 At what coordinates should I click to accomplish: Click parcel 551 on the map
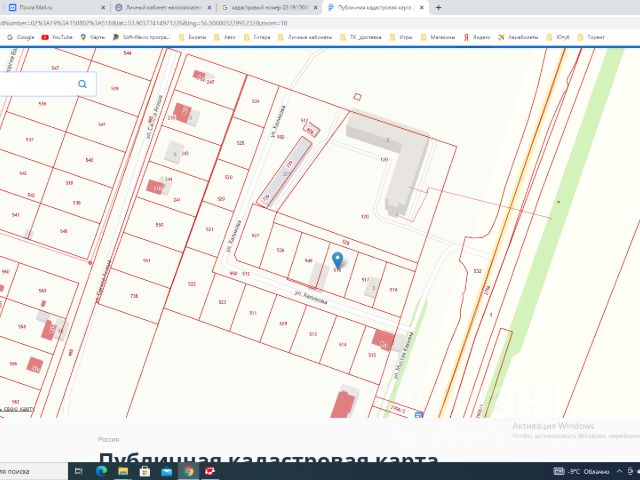[x=147, y=260]
